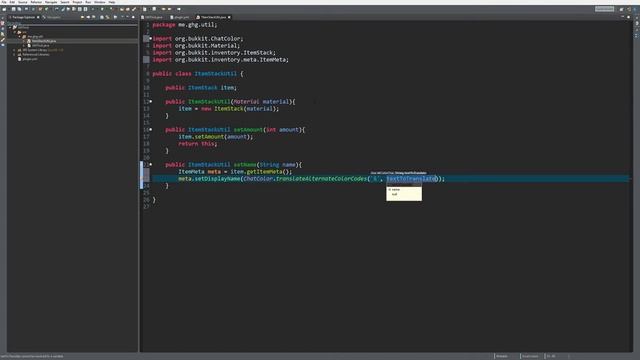Select ItemStackUtil.java in the package tree
Screen dimensions: 640x360
pyautogui.click(x=44, y=41)
